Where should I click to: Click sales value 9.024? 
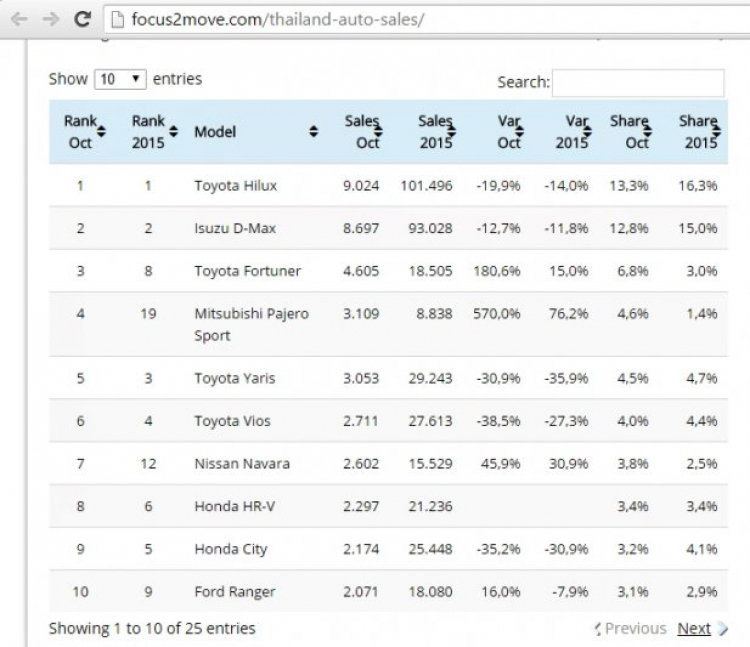click(361, 186)
